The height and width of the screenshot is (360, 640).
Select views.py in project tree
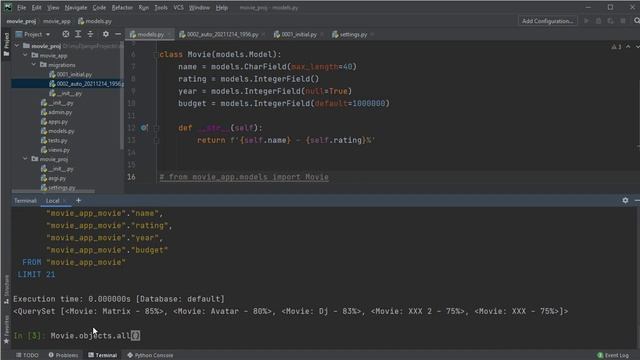click(x=56, y=150)
